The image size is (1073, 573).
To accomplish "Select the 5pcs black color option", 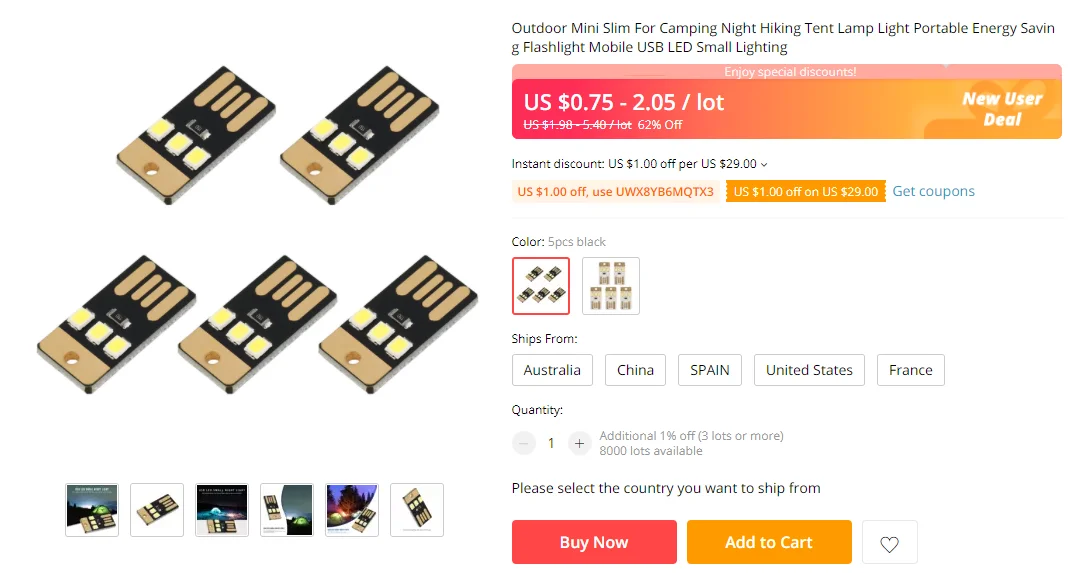I will [x=541, y=286].
